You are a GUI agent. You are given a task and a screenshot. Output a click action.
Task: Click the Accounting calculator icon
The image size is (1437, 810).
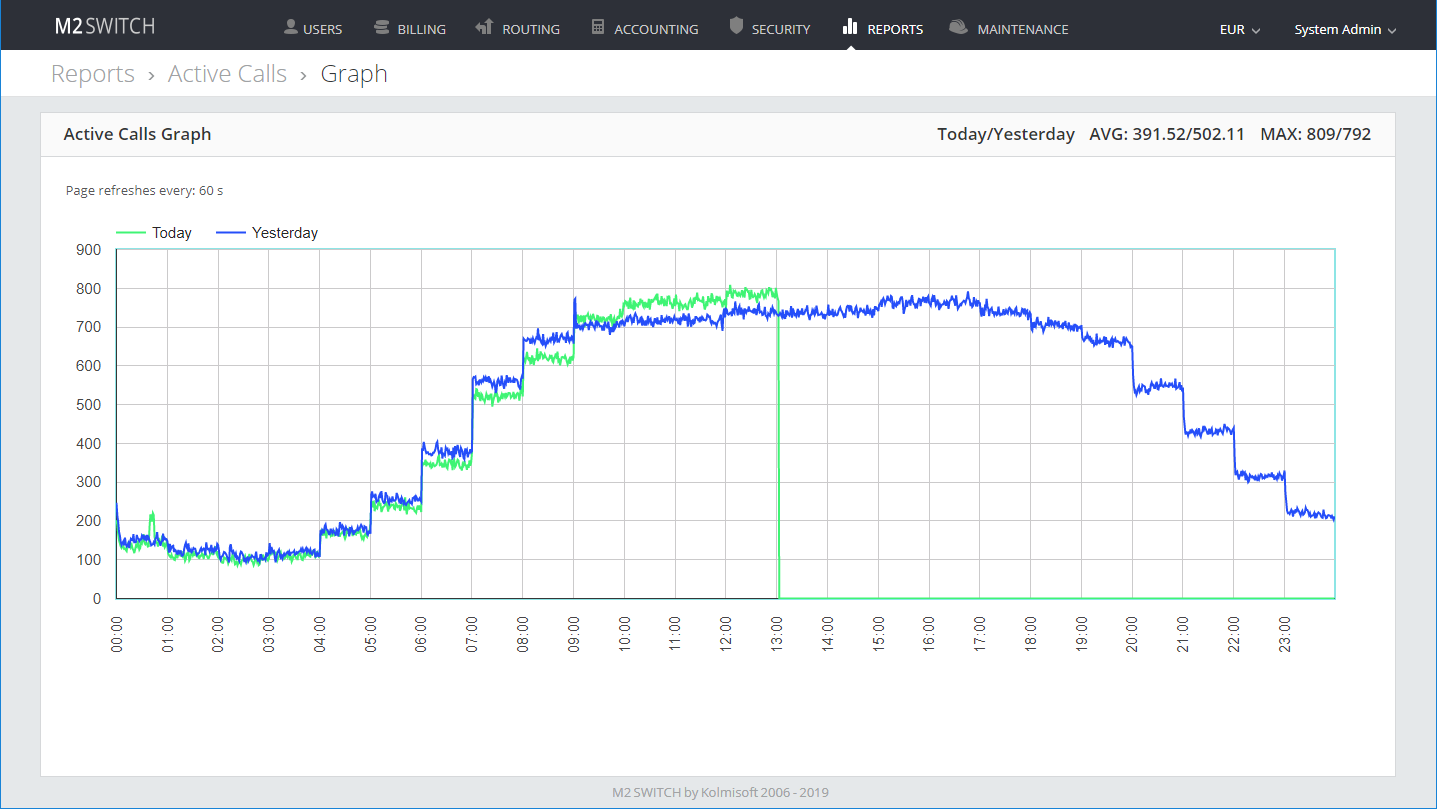pyautogui.click(x=598, y=27)
